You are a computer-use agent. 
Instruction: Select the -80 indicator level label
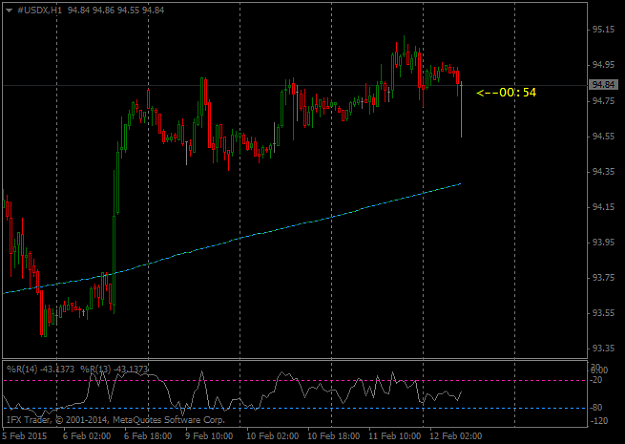click(597, 408)
